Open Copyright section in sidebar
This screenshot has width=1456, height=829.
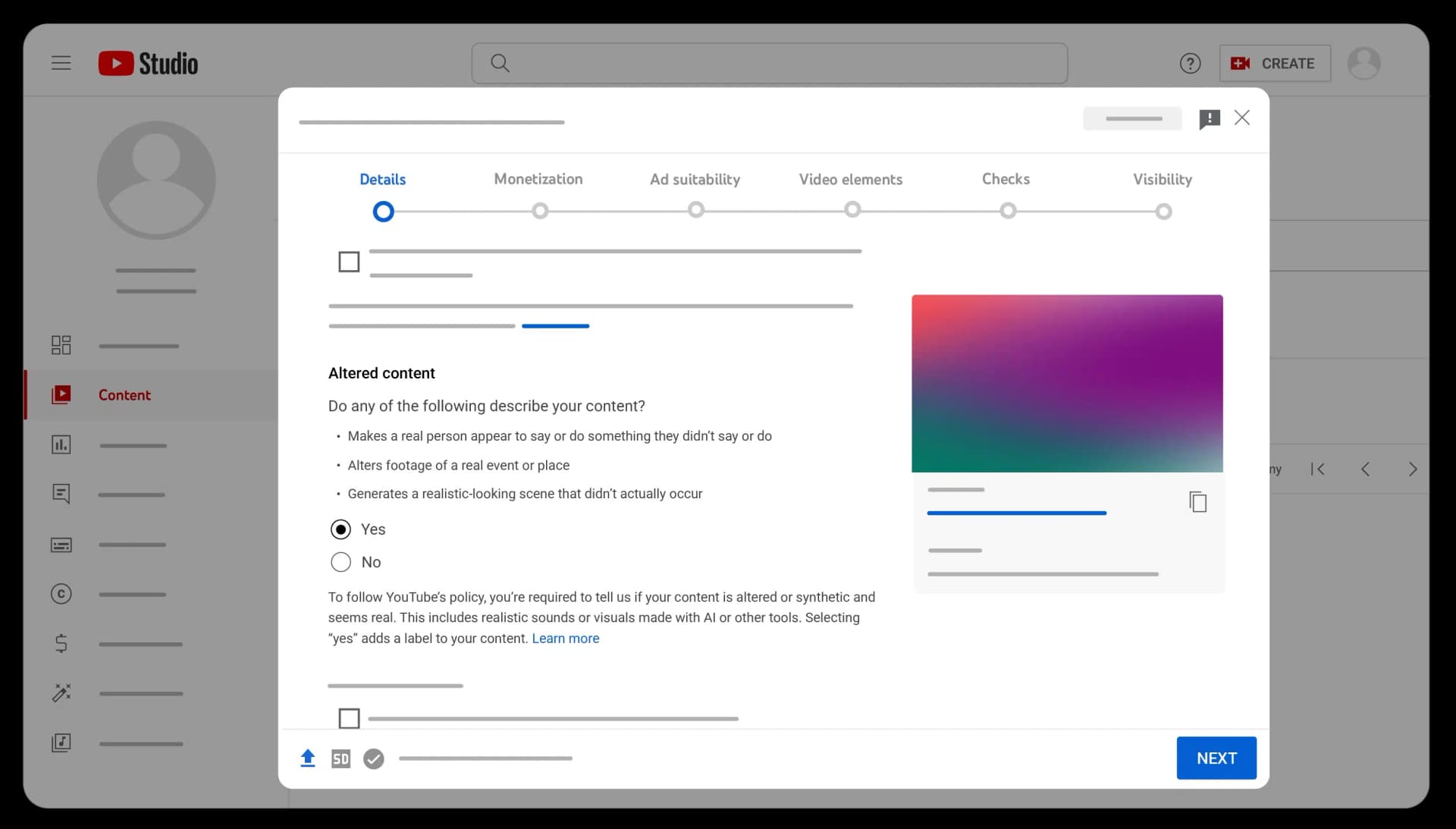pyautogui.click(x=61, y=594)
